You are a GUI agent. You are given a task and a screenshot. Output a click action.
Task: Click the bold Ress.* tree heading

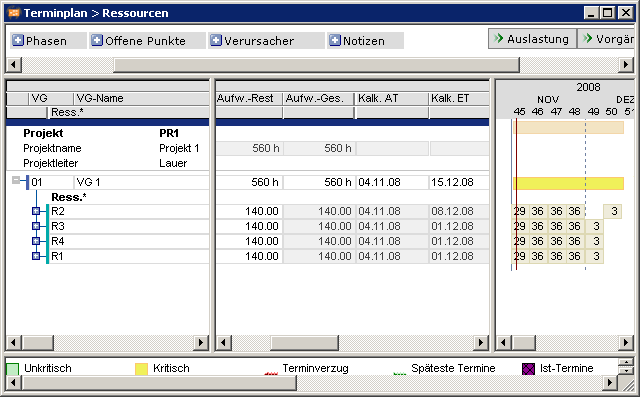tap(69, 197)
